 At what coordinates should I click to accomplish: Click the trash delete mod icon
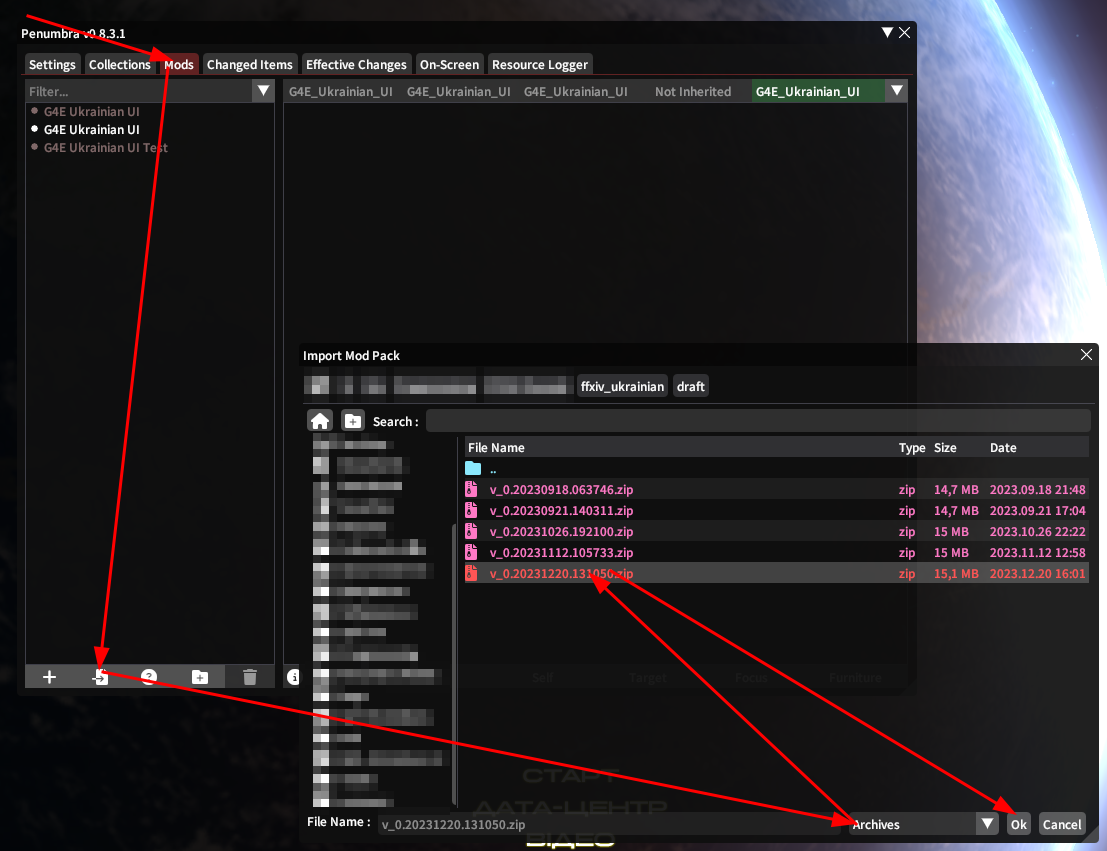pos(250,677)
